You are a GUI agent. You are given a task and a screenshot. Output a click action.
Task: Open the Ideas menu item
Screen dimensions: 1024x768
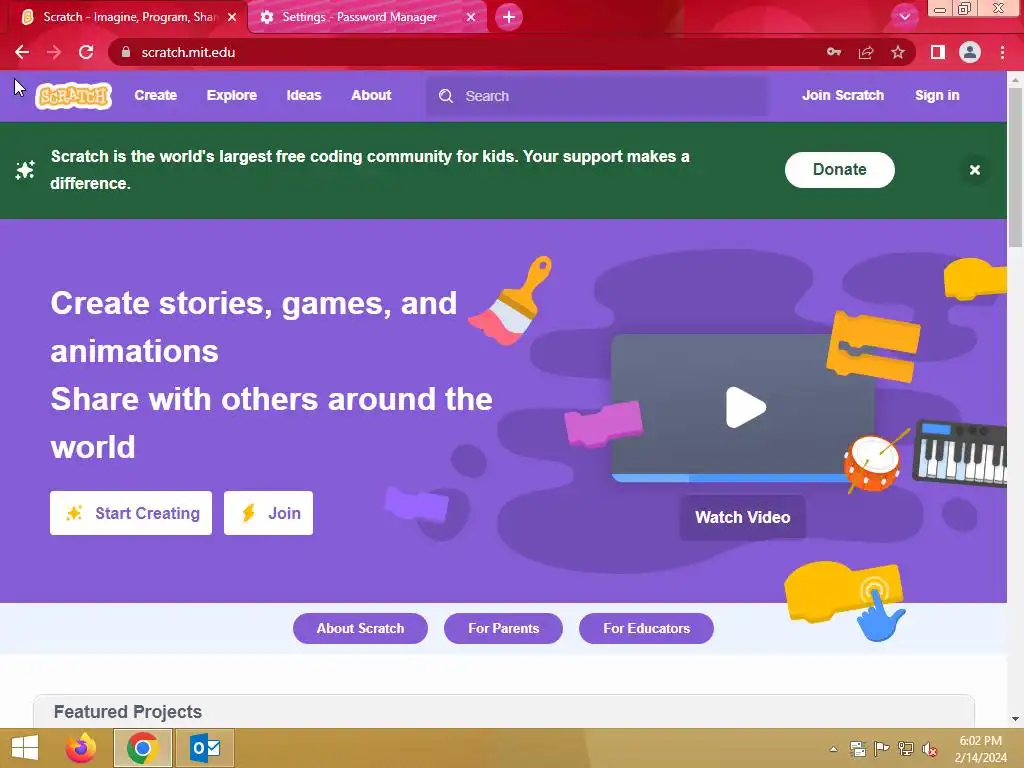(x=304, y=95)
